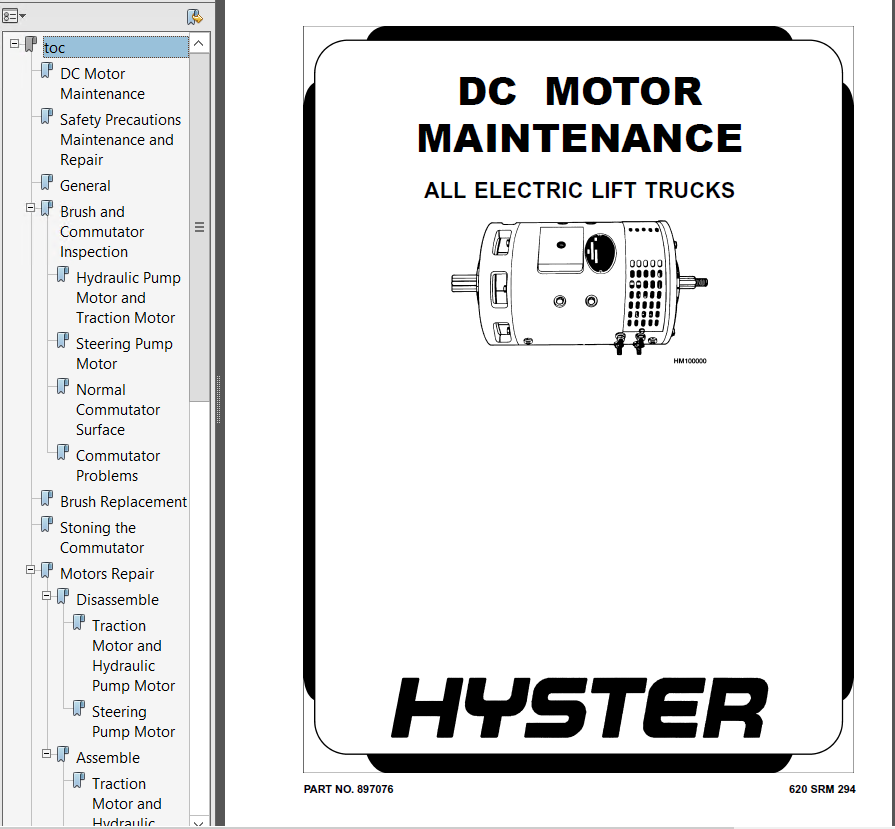Collapse the Assemble node
895x829 pixels.
point(47,754)
